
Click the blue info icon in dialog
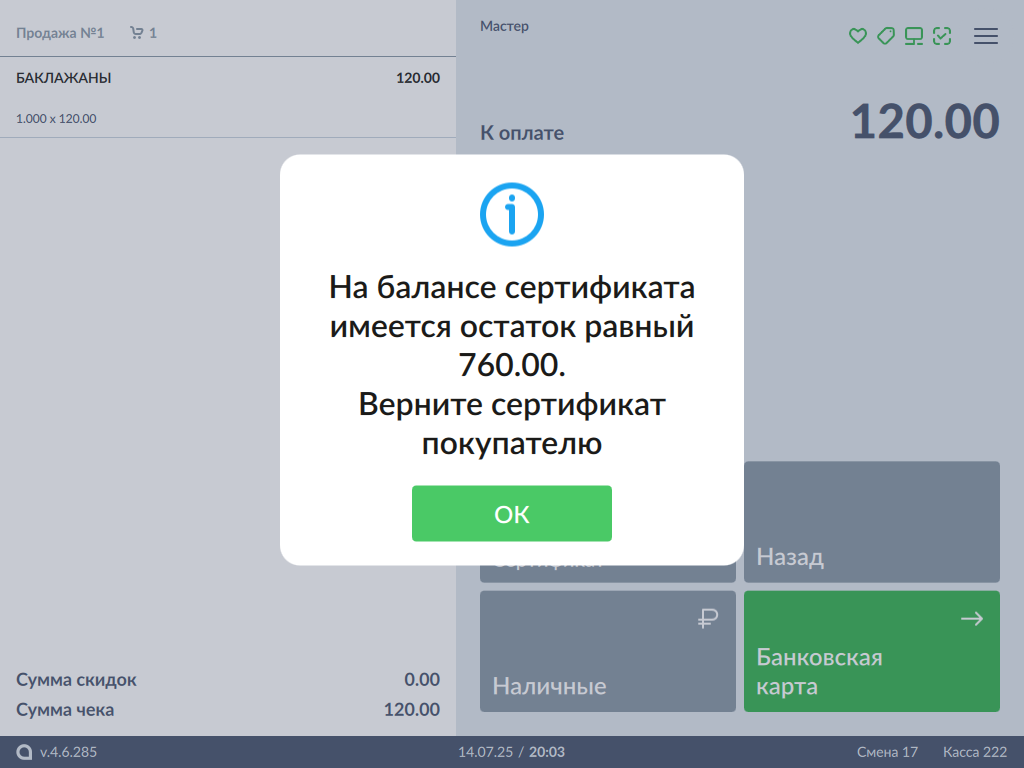(x=511, y=214)
